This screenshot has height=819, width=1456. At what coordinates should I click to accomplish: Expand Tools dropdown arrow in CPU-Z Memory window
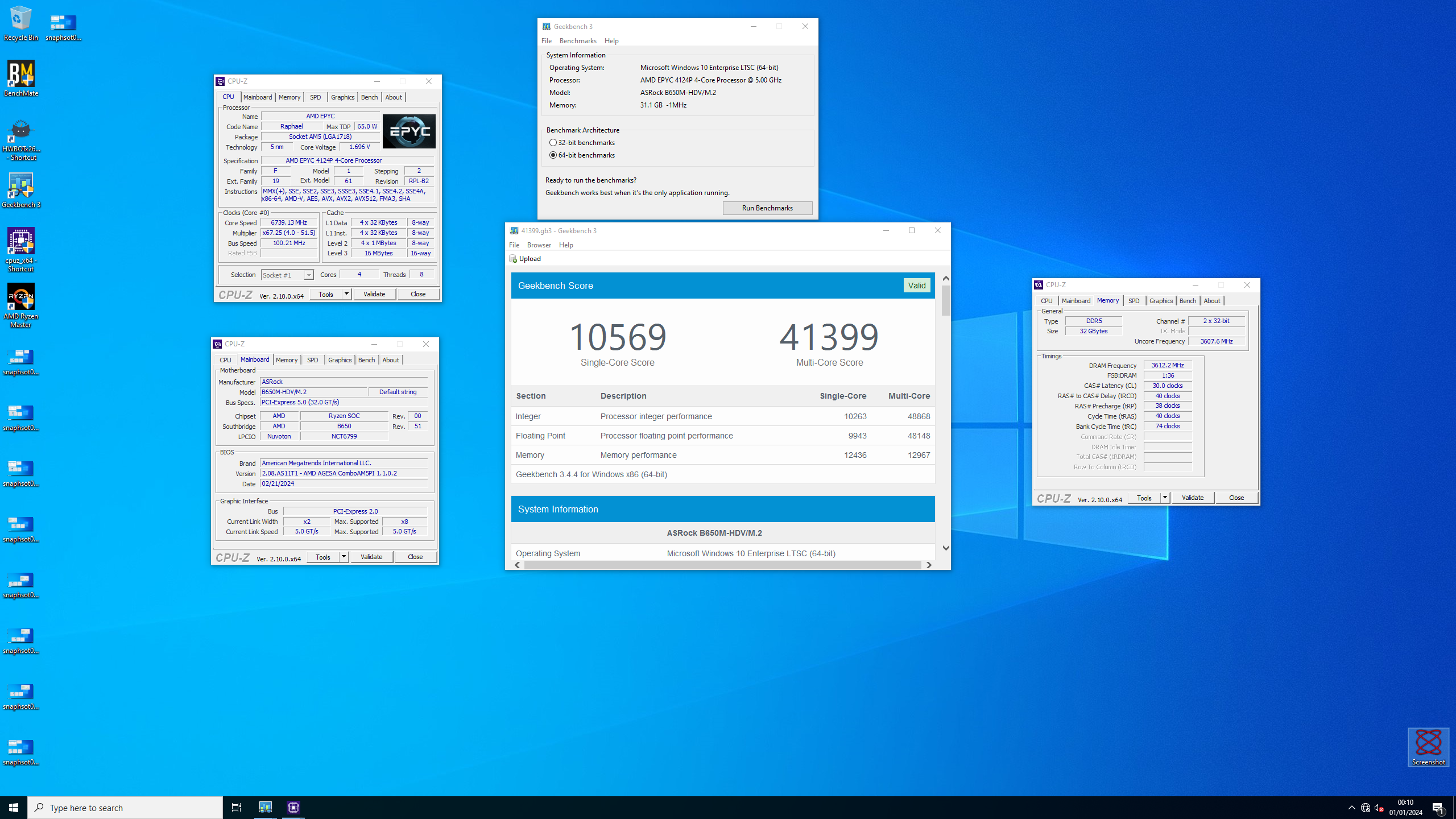click(x=1165, y=498)
